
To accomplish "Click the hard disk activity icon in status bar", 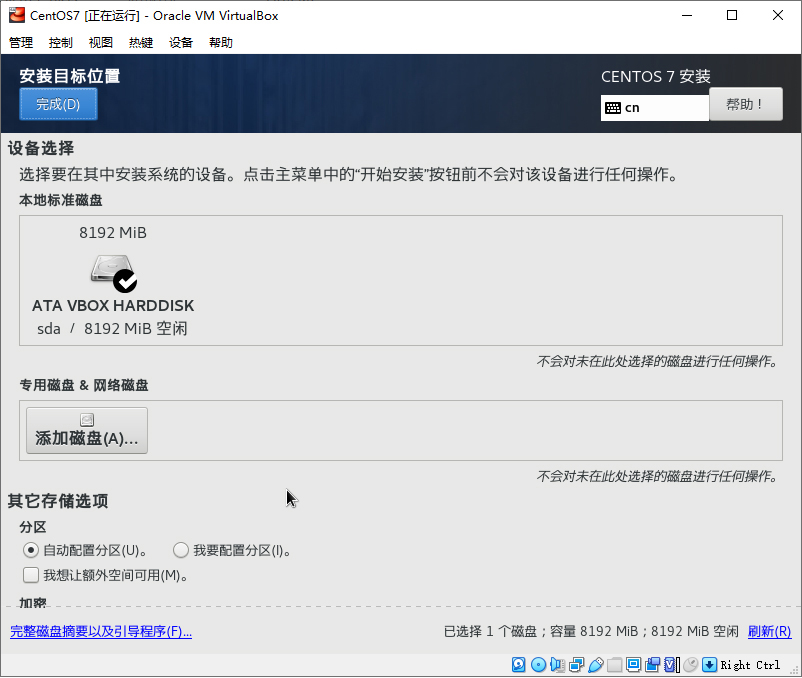I will coord(519,664).
